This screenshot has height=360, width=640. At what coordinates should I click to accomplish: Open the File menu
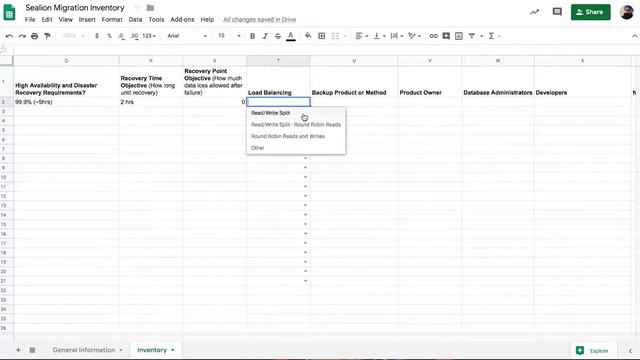[x=30, y=20]
